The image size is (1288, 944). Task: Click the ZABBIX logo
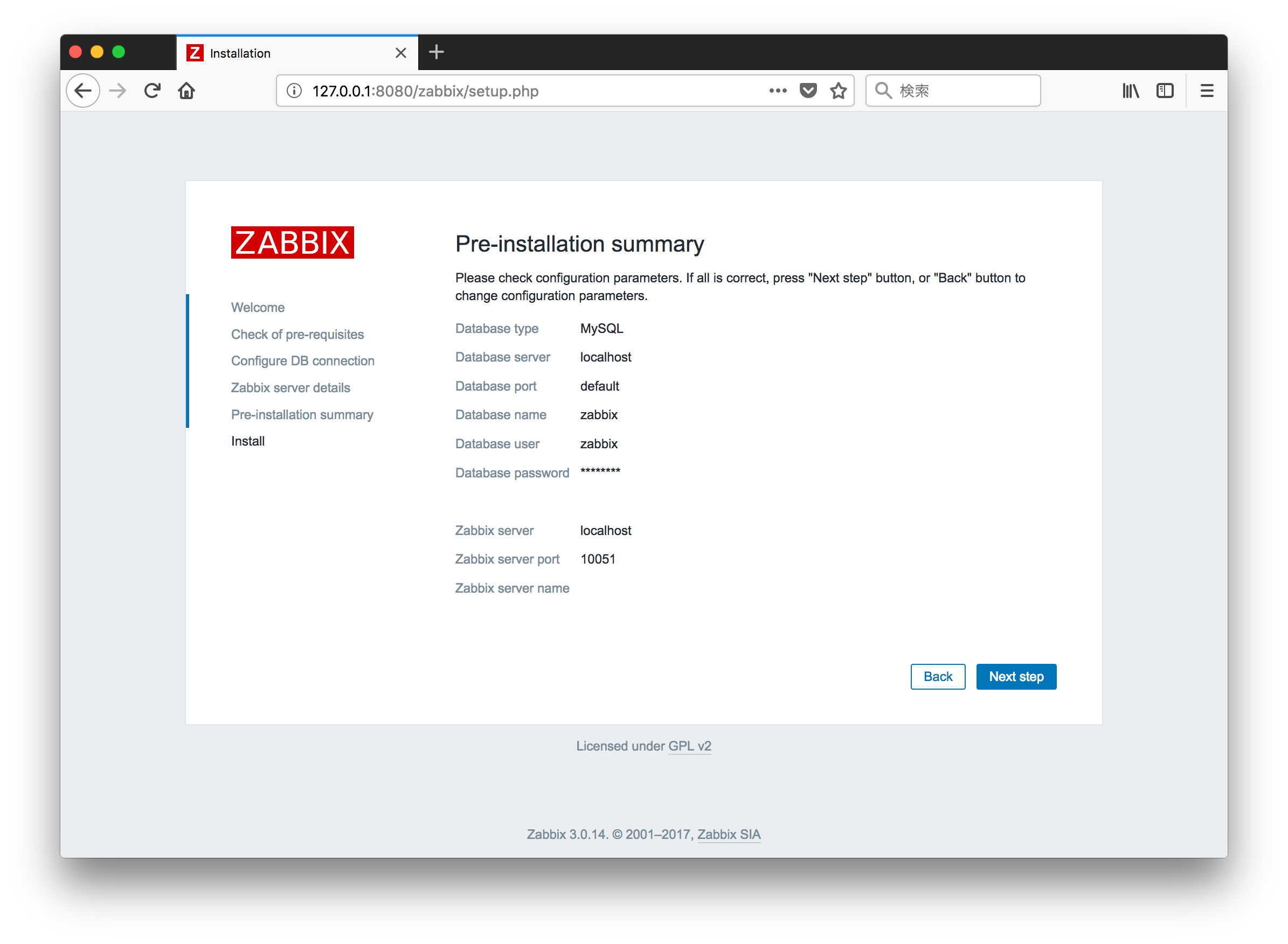[x=293, y=242]
